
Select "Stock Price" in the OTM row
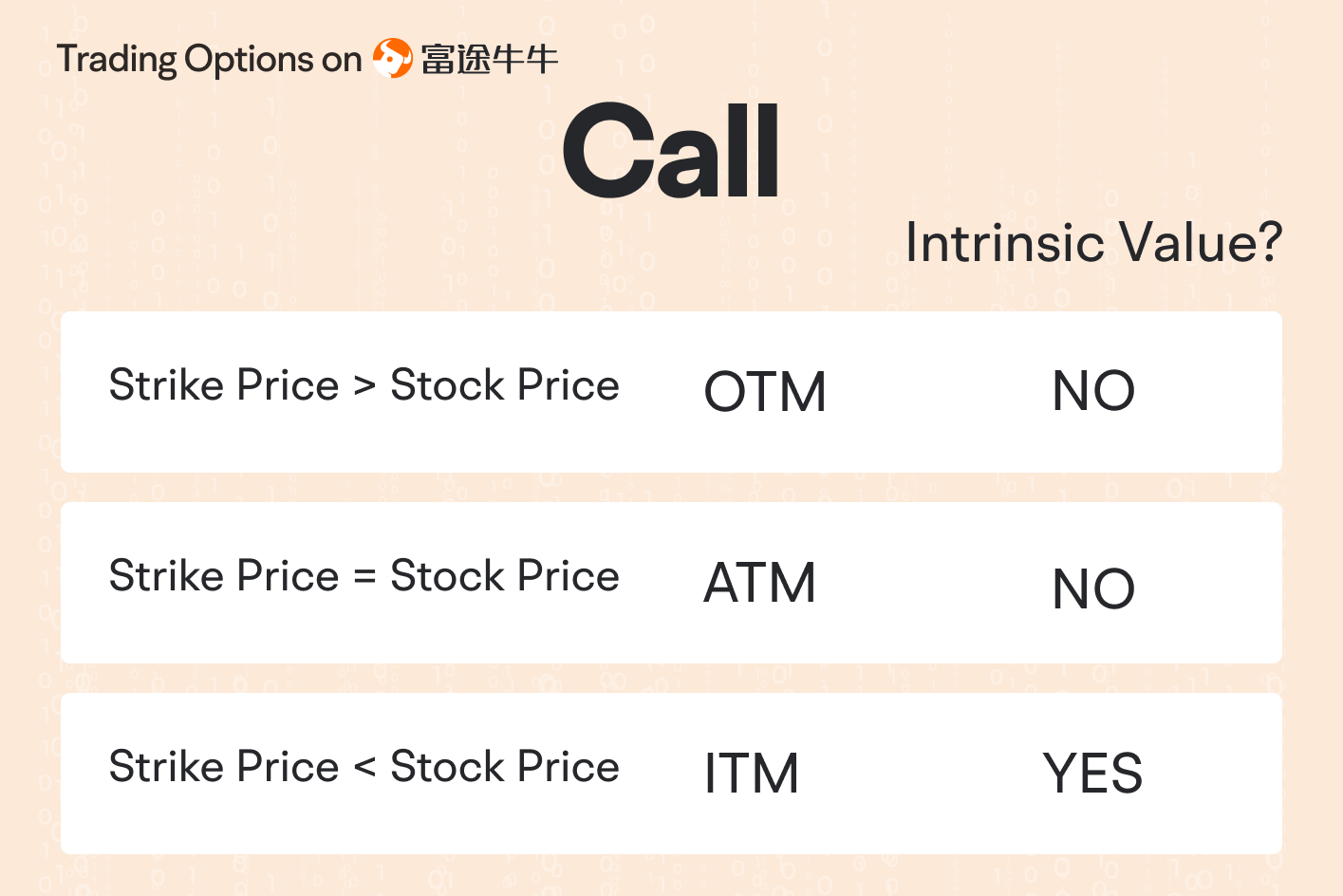tap(505, 385)
